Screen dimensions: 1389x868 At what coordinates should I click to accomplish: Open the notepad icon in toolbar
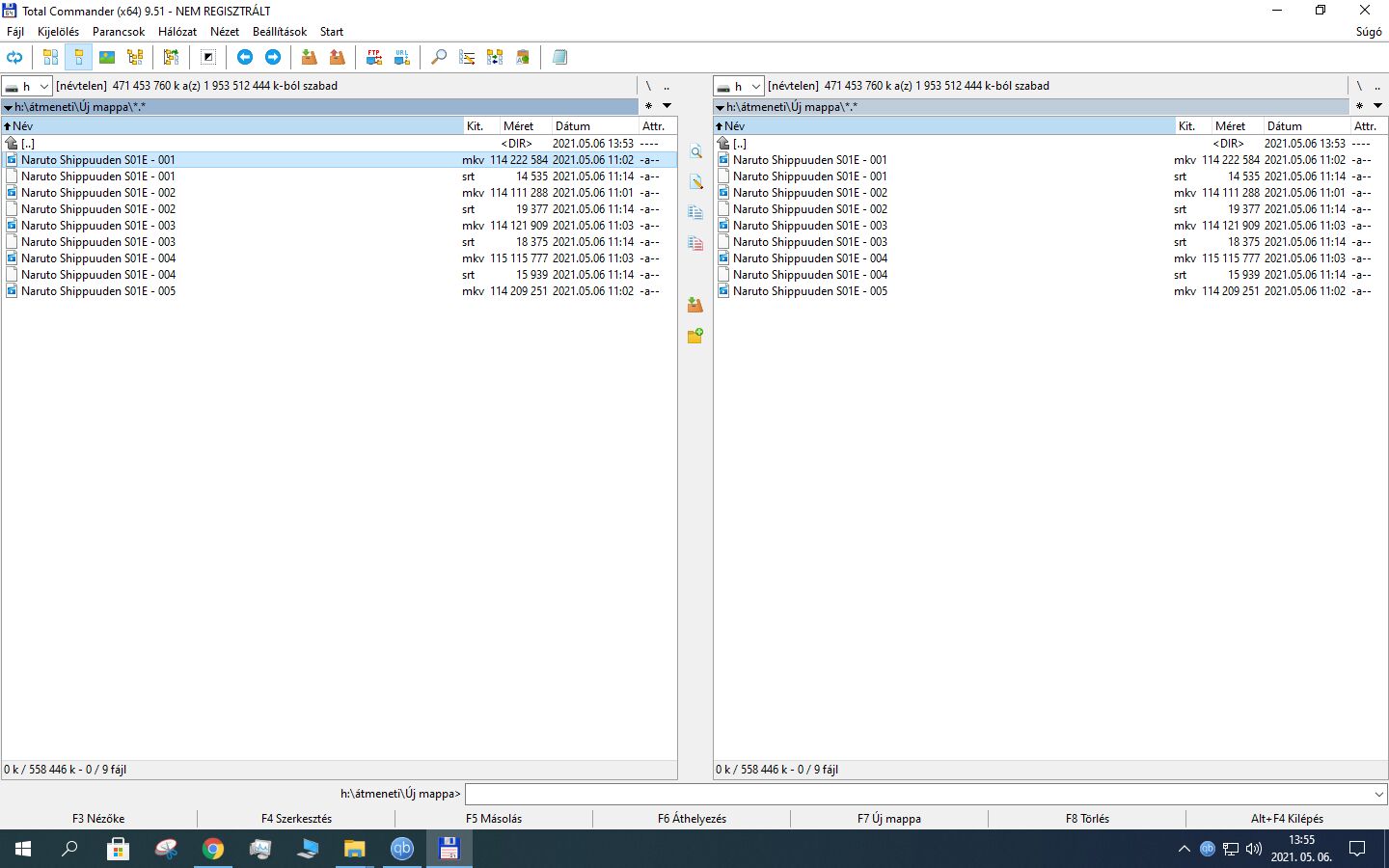point(559,58)
